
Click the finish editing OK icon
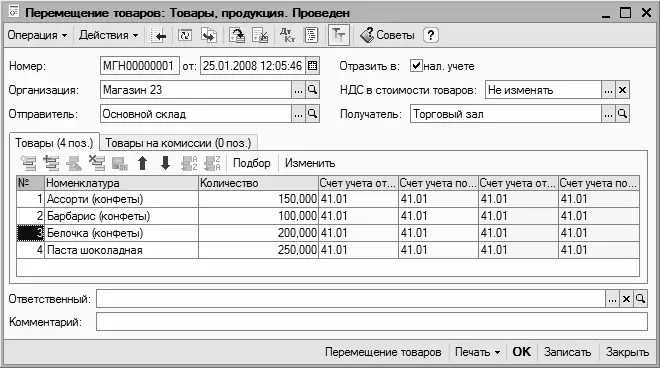(x=120, y=163)
